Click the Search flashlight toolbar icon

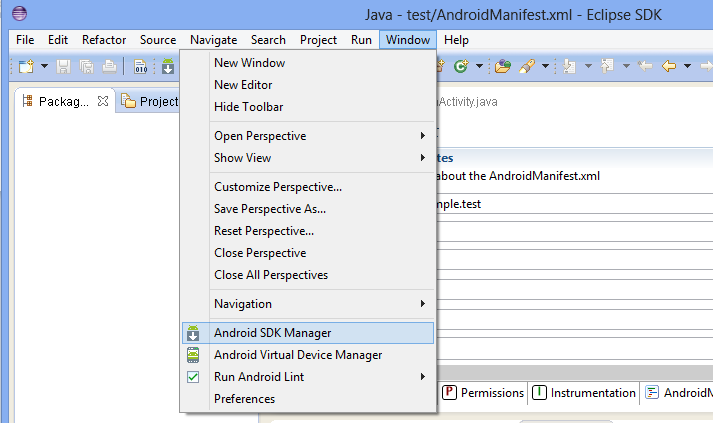pyautogui.click(x=527, y=66)
